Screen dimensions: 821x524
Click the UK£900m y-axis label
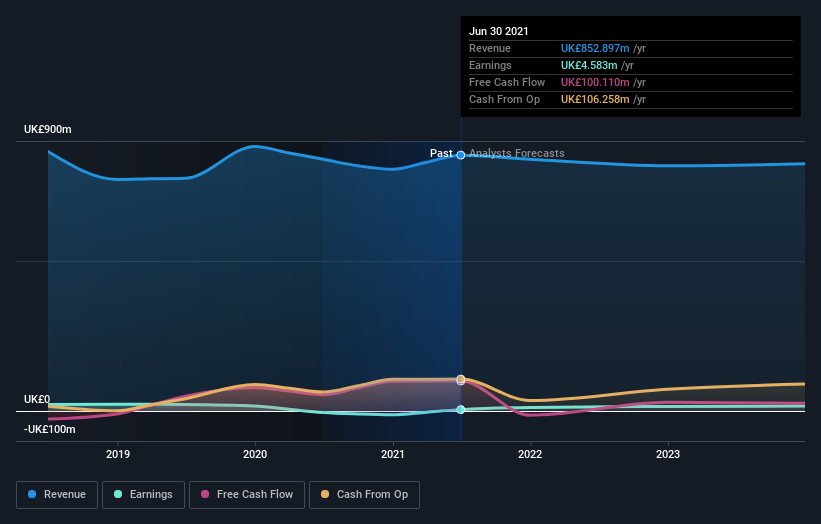point(48,129)
